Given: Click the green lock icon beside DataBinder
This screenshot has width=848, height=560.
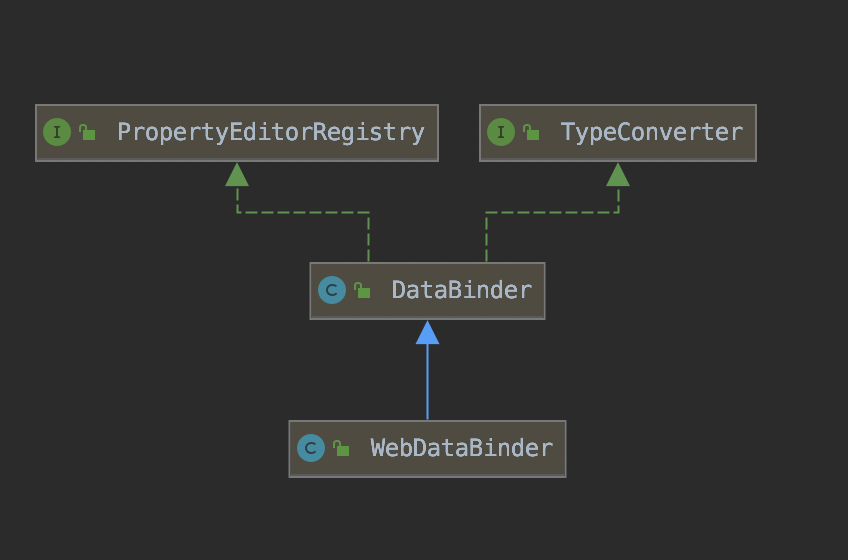Looking at the screenshot, I should (362, 290).
